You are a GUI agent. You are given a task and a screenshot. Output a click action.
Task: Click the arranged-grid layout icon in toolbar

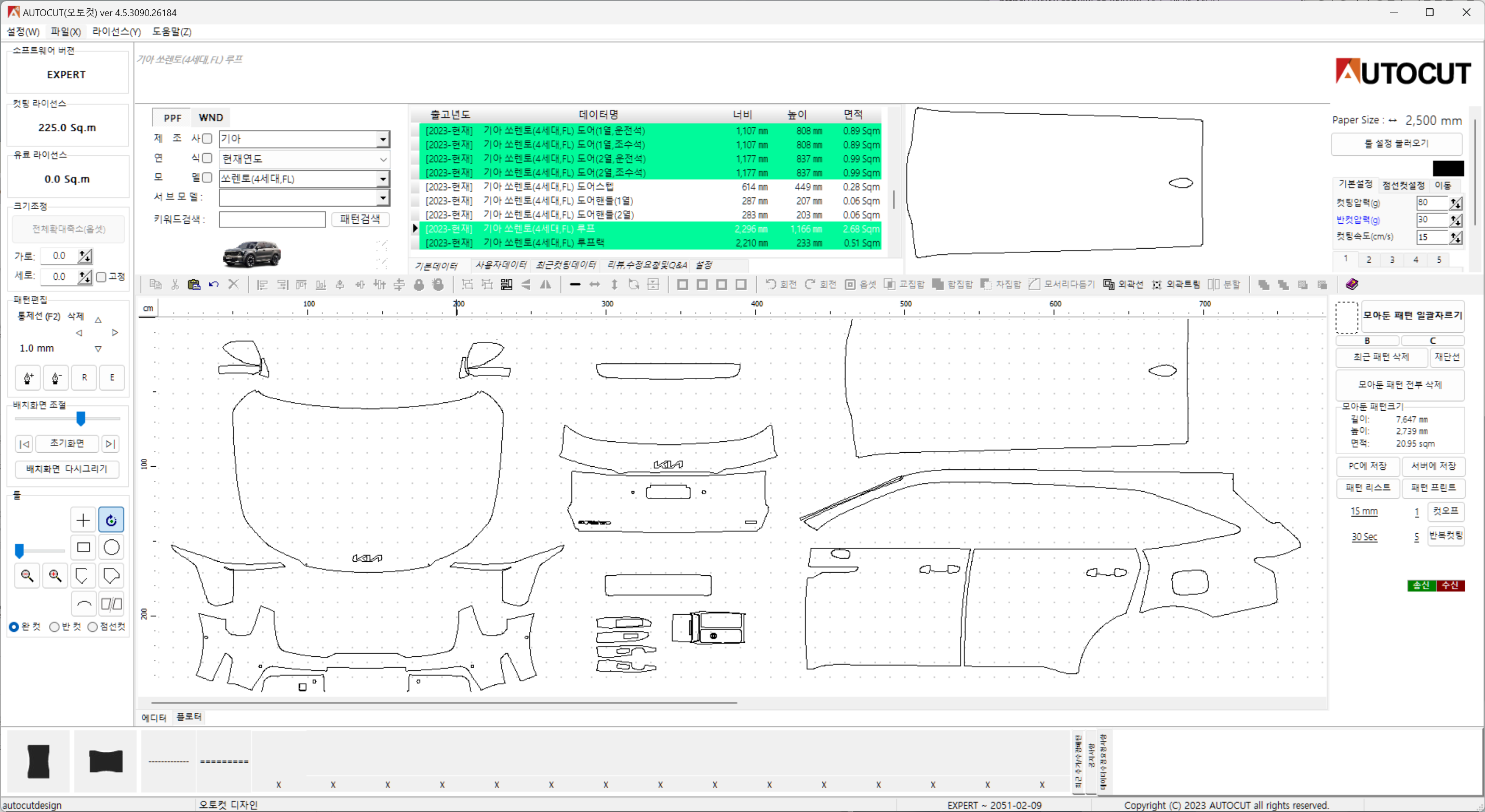[x=506, y=284]
